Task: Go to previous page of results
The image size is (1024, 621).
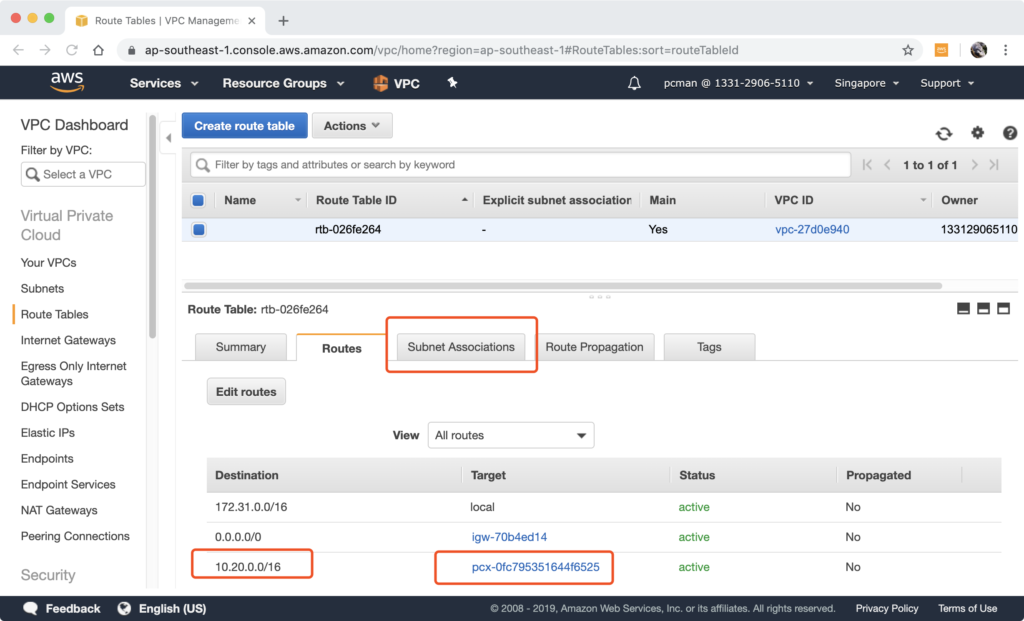Action: point(887,165)
